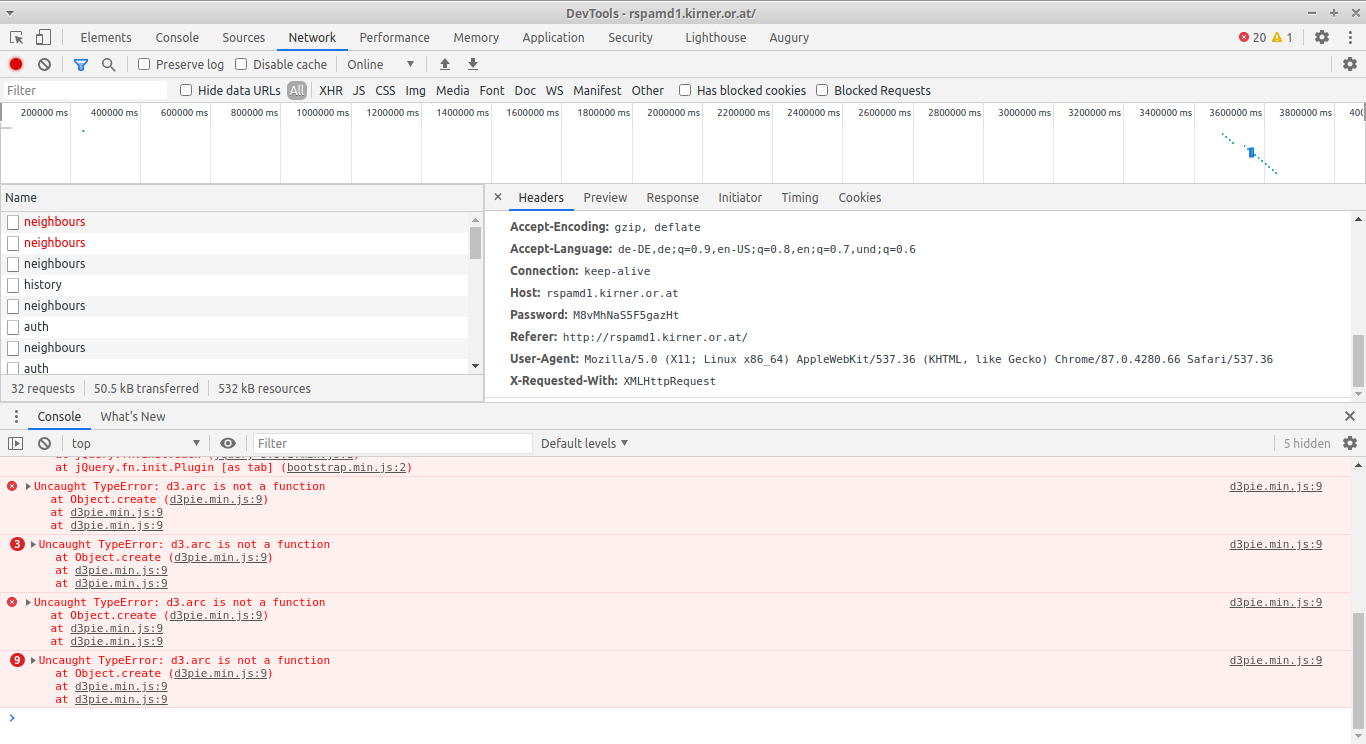Enable the Preserve log checkbox
1366x744 pixels.
[144, 64]
